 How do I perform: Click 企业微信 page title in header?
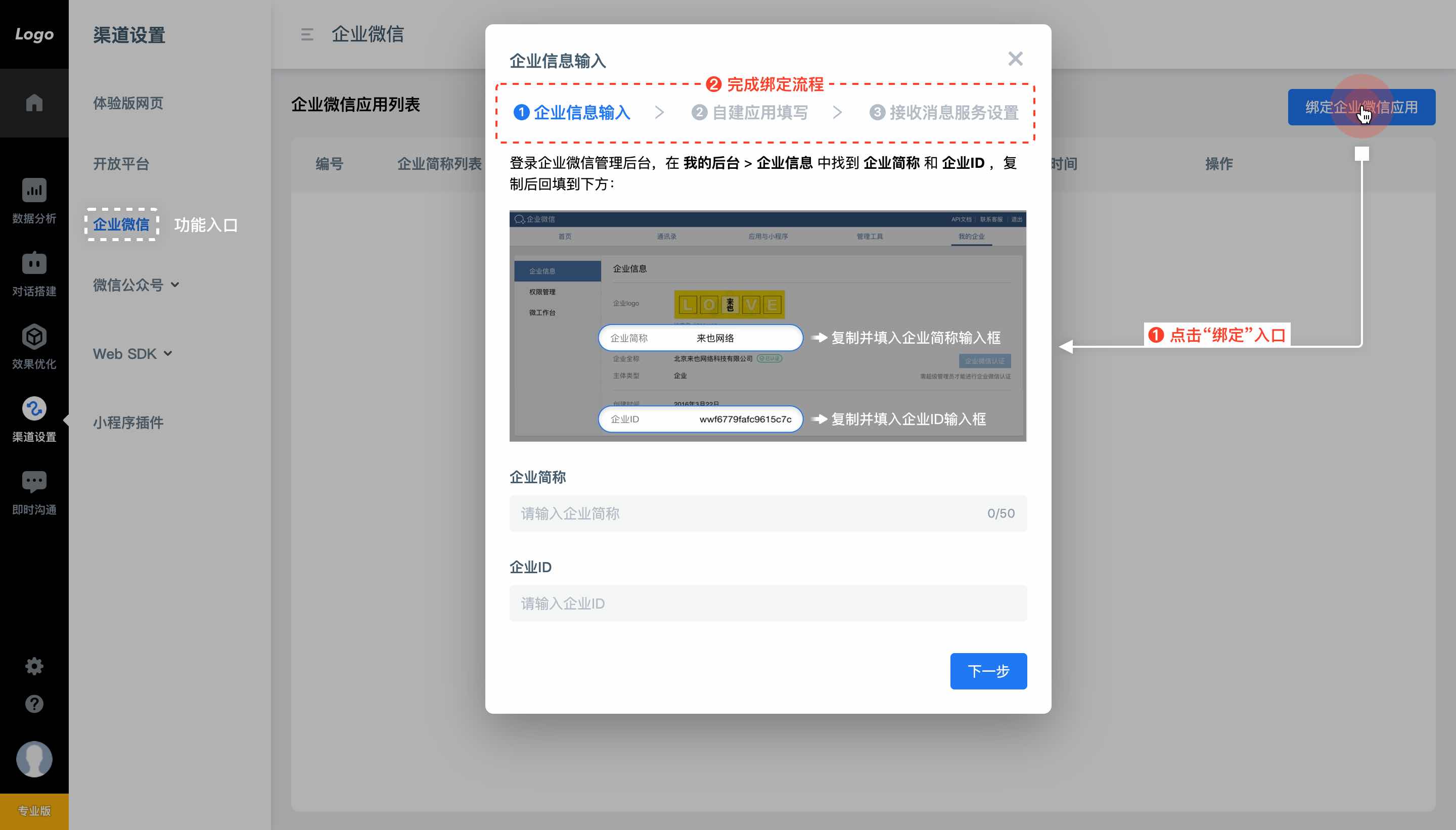[x=367, y=34]
